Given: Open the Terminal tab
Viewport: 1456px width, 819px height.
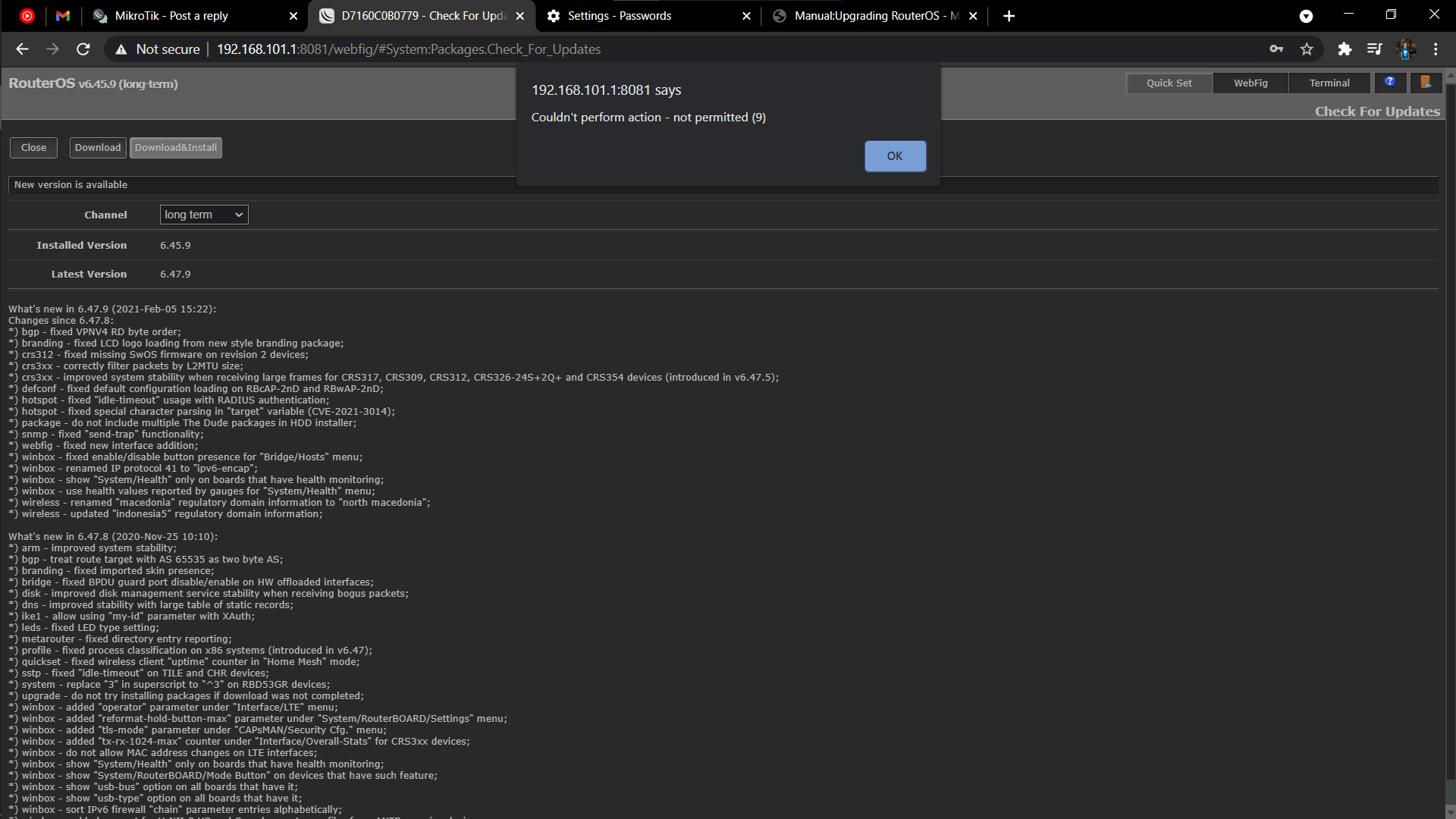Looking at the screenshot, I should [1329, 83].
